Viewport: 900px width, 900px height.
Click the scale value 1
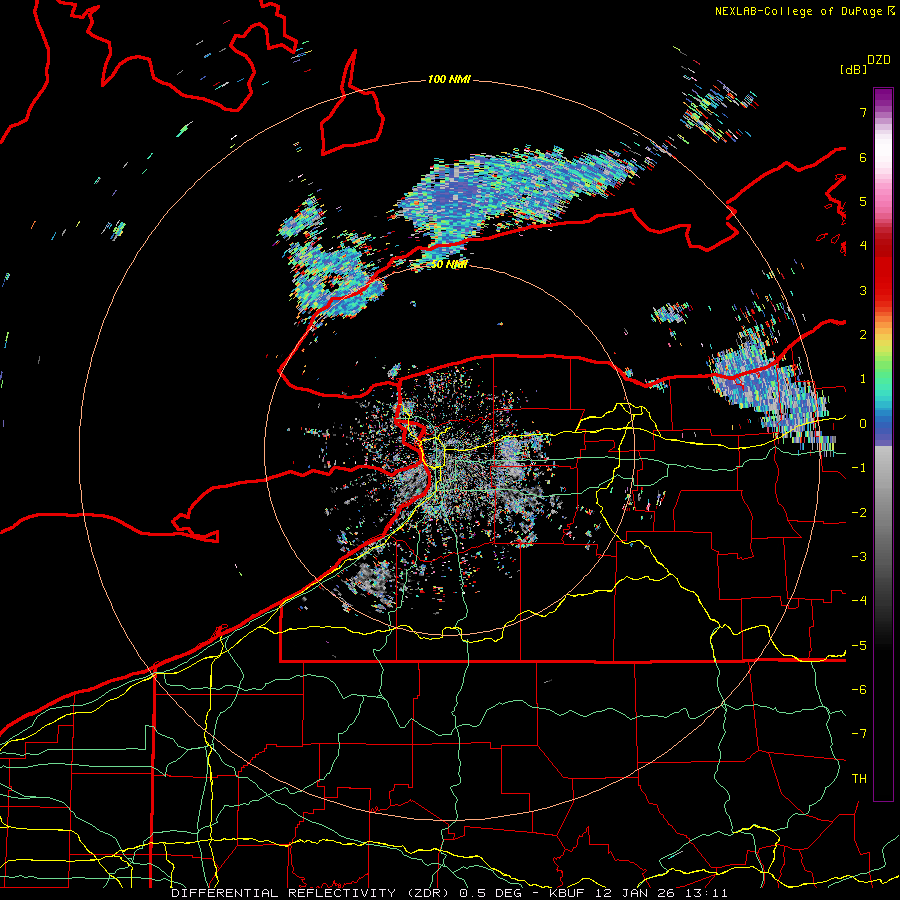[x=863, y=379]
